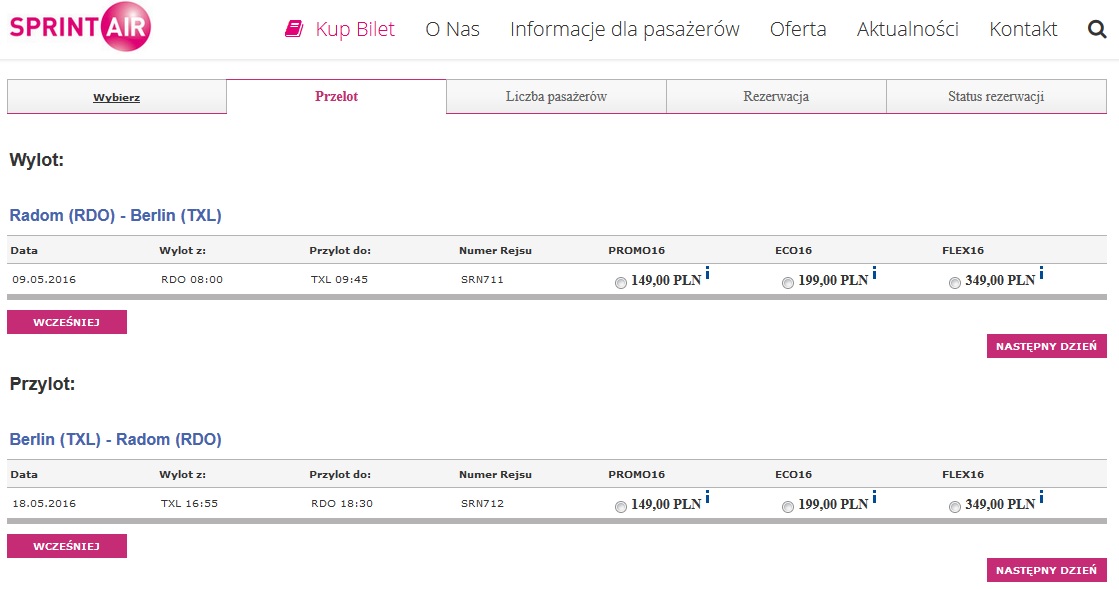Open the Oferta menu item
This screenshot has width=1119, height=589.
point(798,29)
